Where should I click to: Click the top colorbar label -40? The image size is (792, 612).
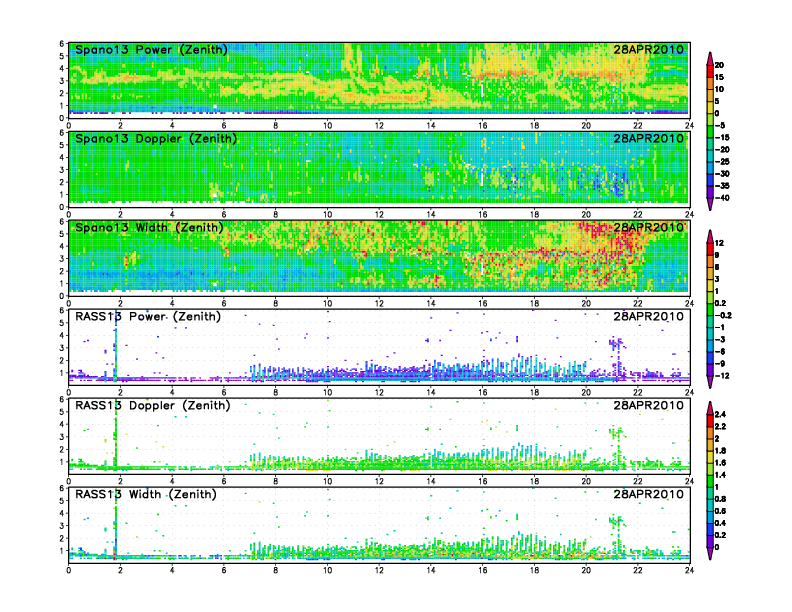[x=722, y=198]
